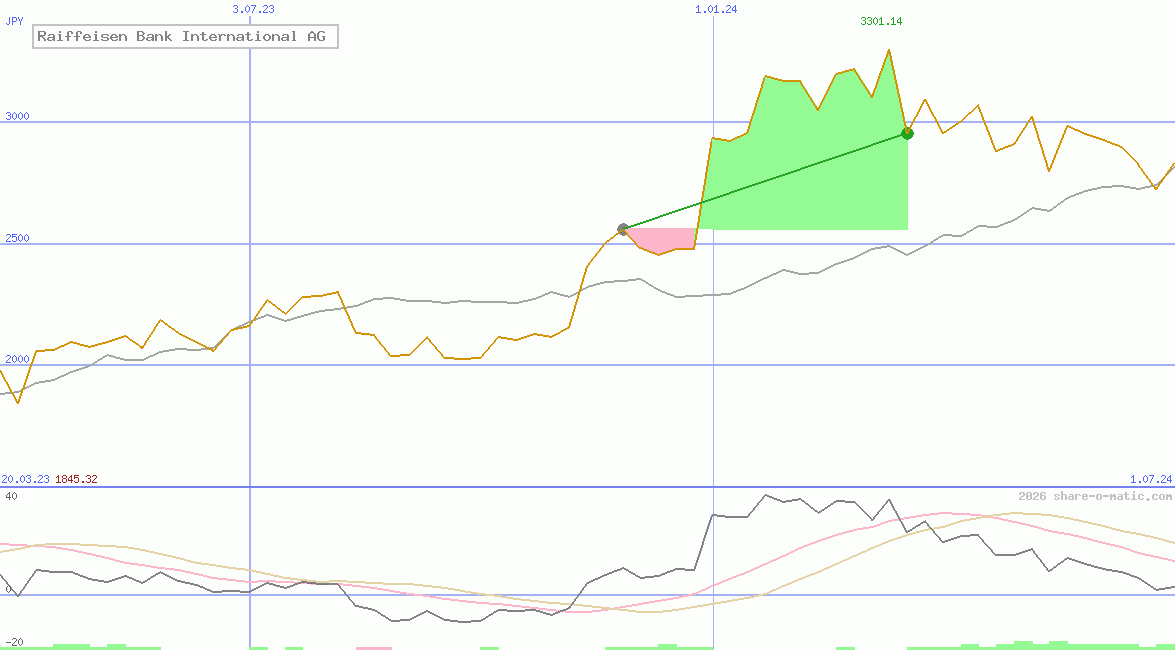This screenshot has width=1175, height=650.
Task: Click the 2000 price axis label
Action: point(17,359)
